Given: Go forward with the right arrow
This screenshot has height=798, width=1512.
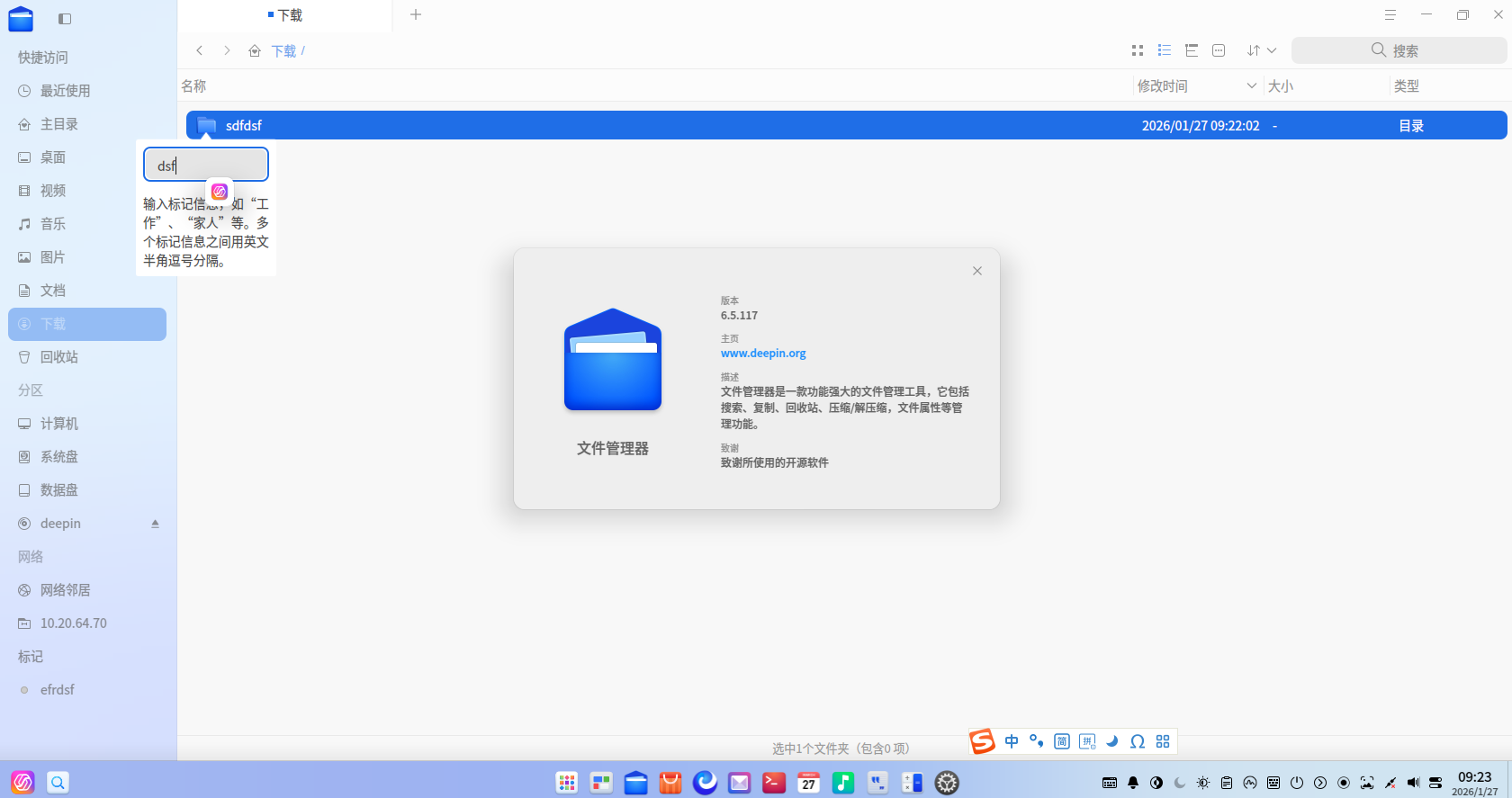Looking at the screenshot, I should coord(227,51).
